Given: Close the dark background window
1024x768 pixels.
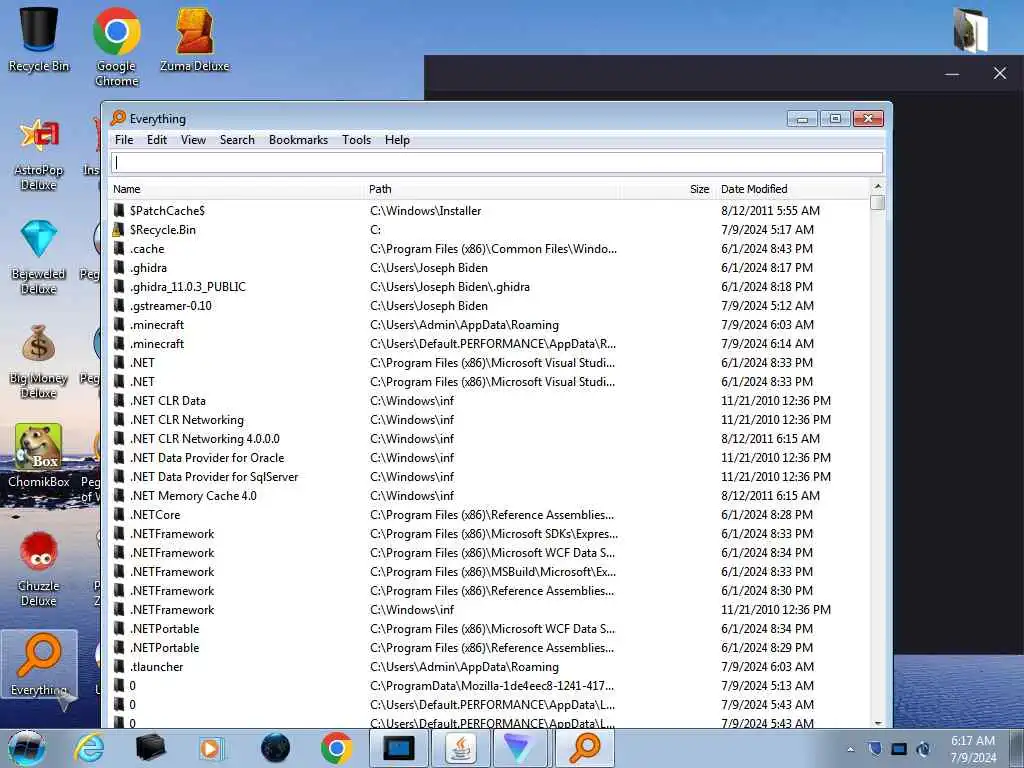Looking at the screenshot, I should [x=1000, y=73].
